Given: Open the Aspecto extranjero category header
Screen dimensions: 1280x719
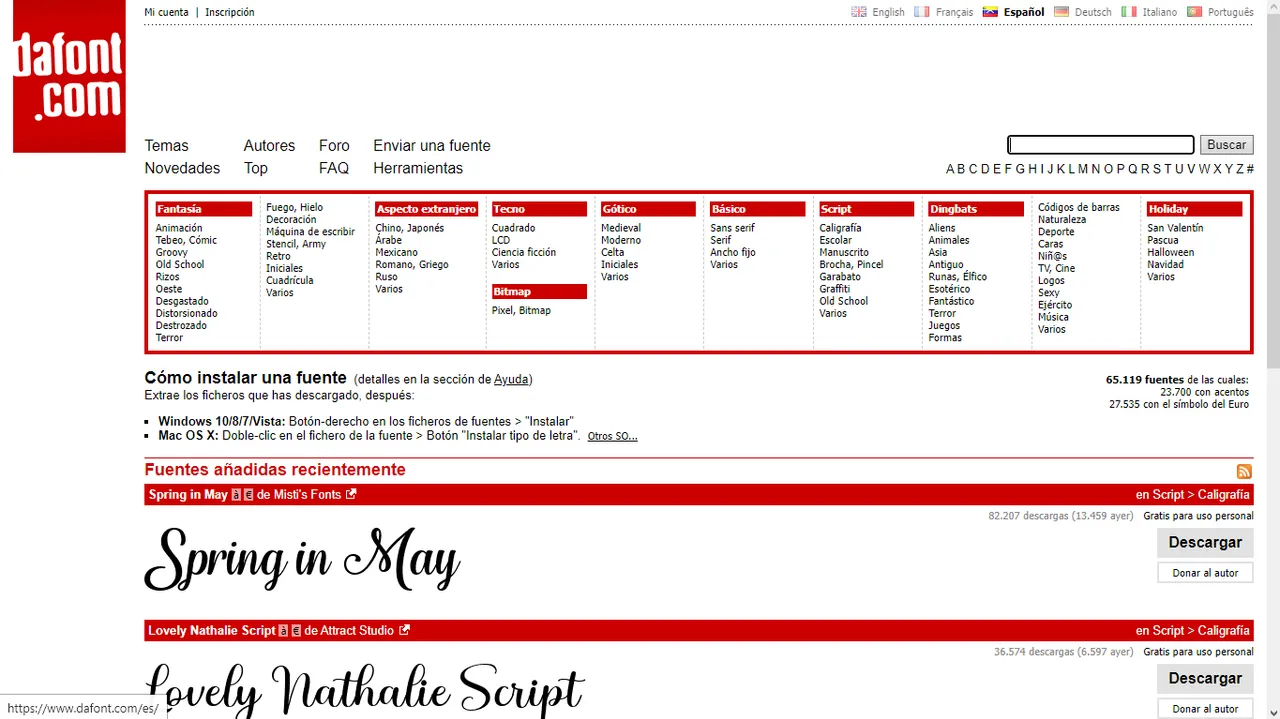Looking at the screenshot, I should click(x=426, y=209).
